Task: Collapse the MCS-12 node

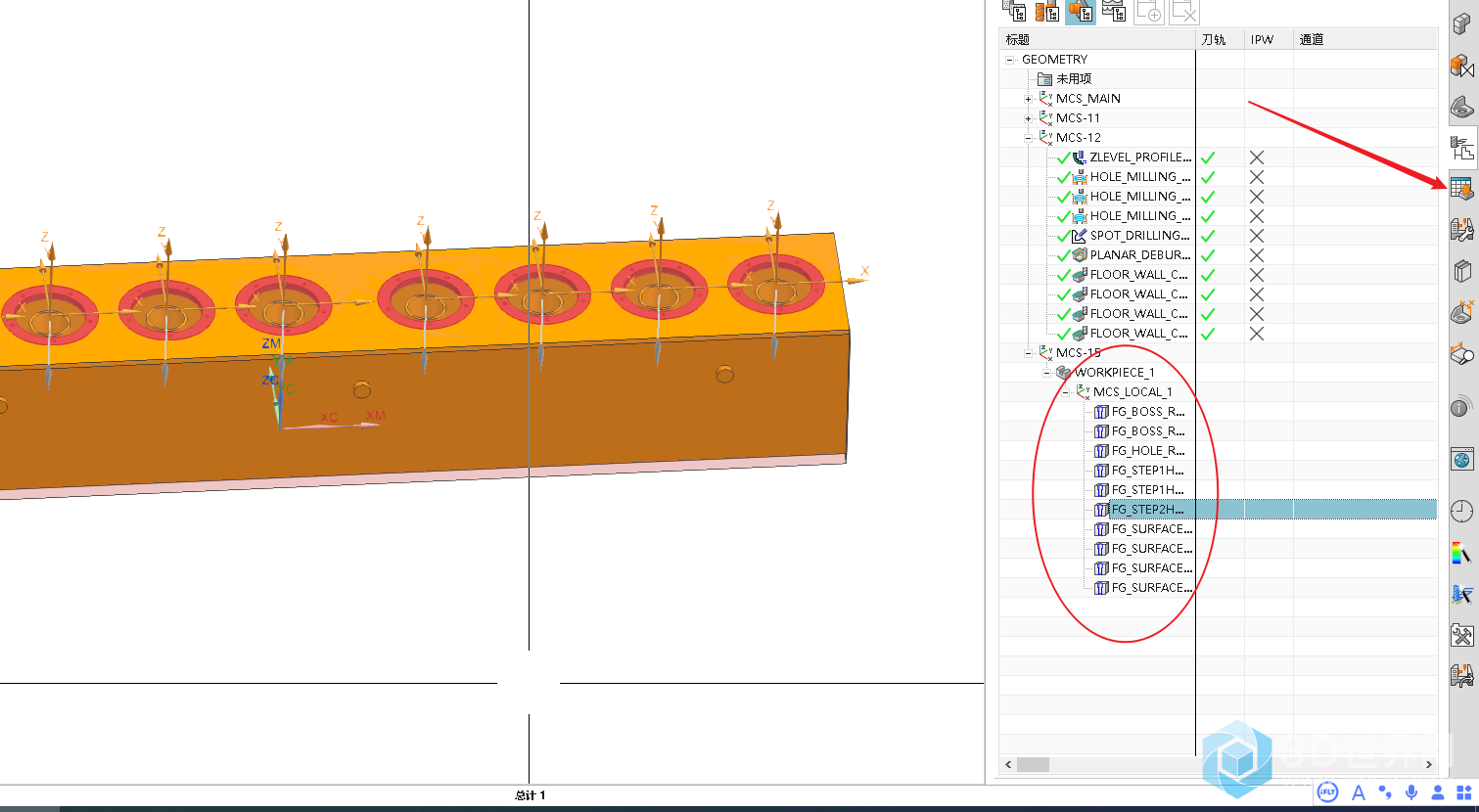Action: [1028, 138]
